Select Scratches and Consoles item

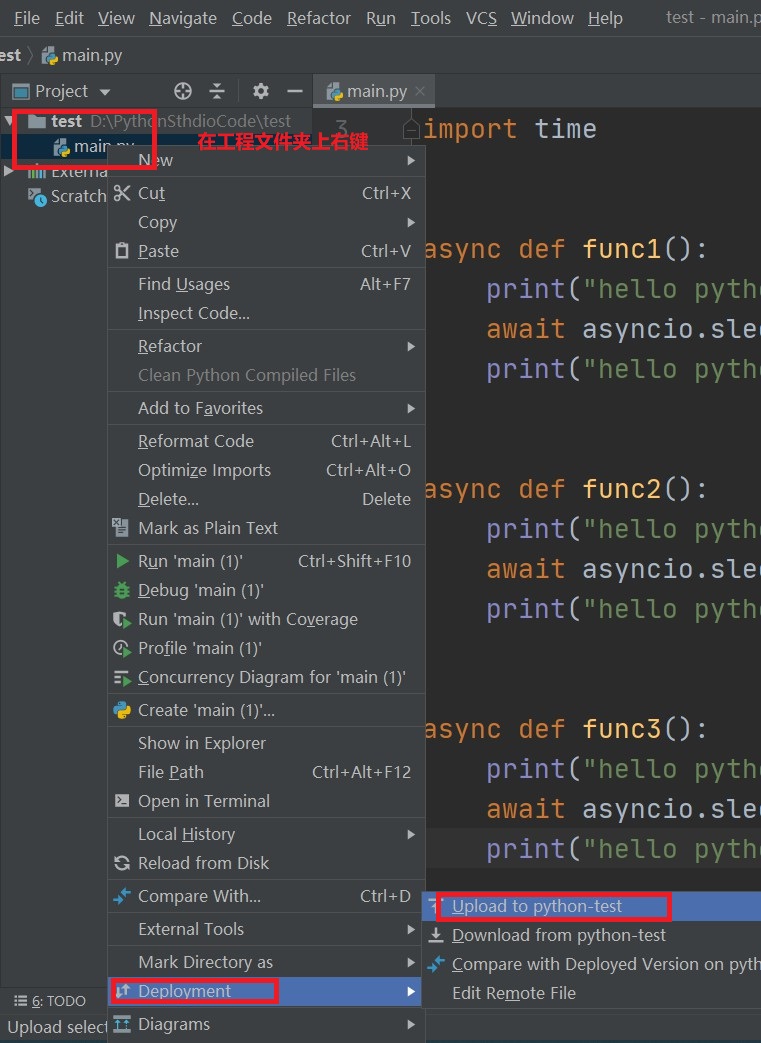click(67, 197)
